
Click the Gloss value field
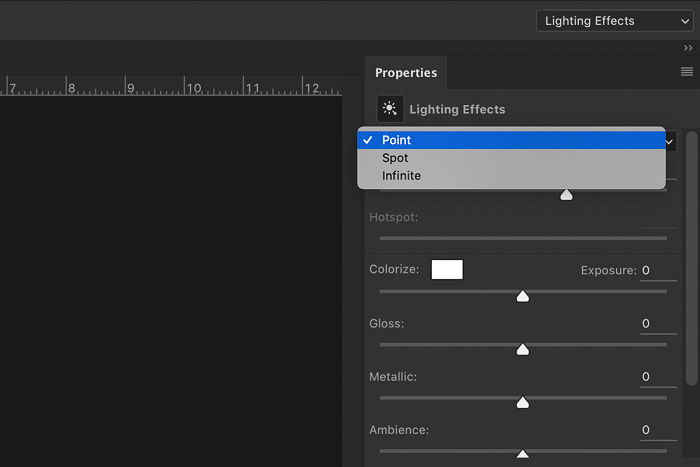pyautogui.click(x=658, y=324)
